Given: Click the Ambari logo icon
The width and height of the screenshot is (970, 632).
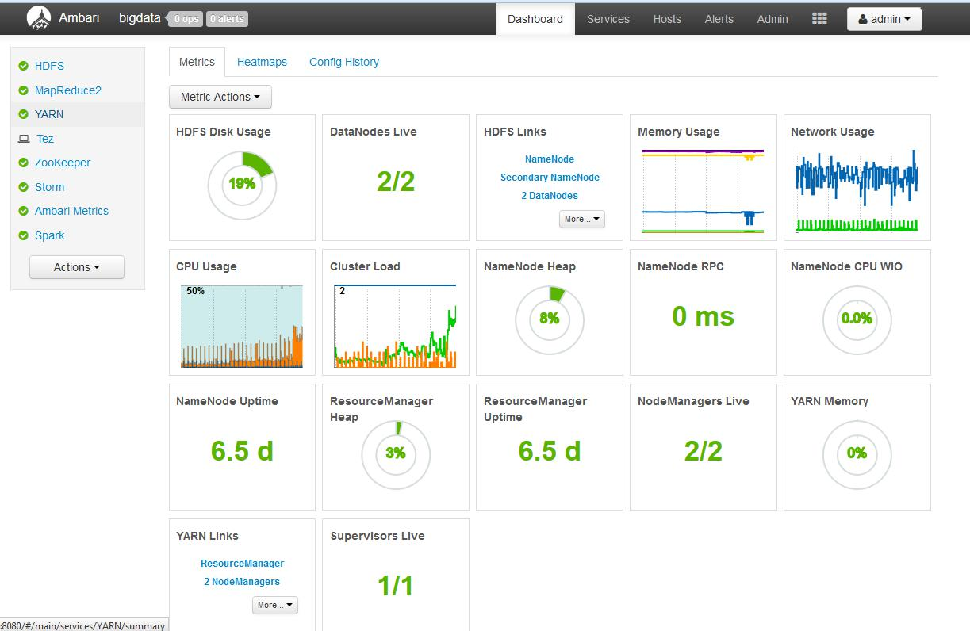Looking at the screenshot, I should click(39, 18).
